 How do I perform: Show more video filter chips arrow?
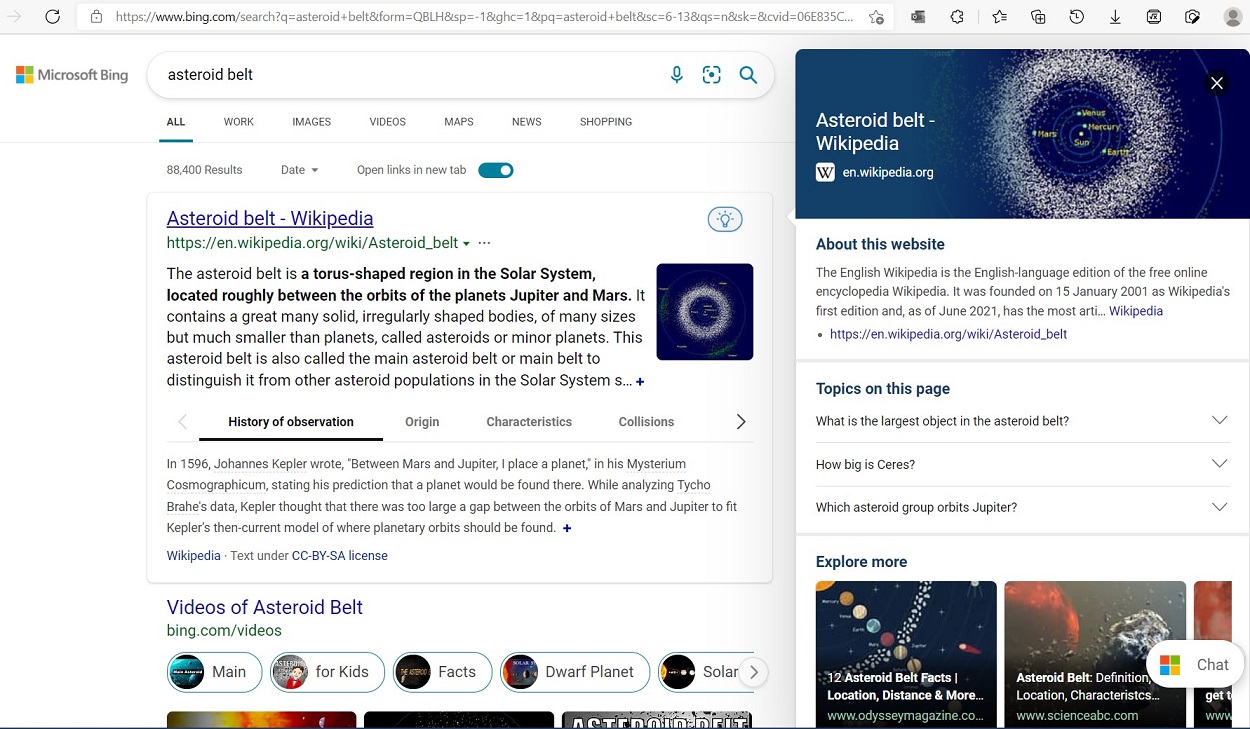[754, 672]
